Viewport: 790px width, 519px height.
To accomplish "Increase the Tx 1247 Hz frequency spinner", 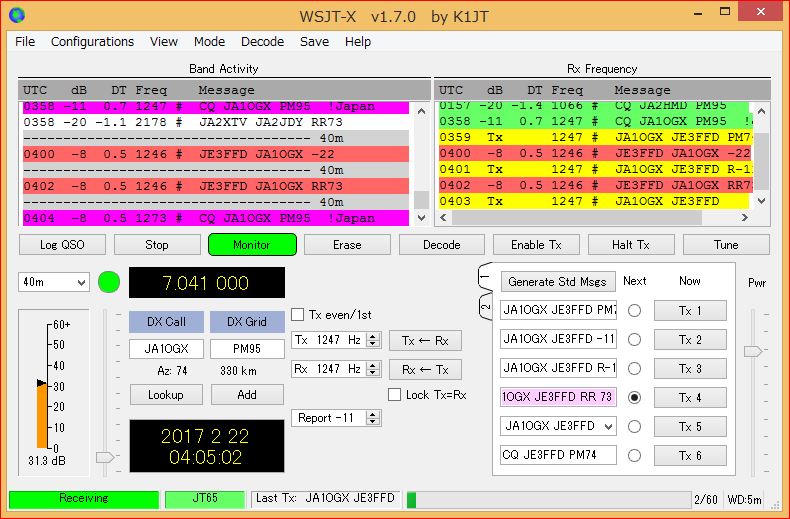I will pos(374,336).
